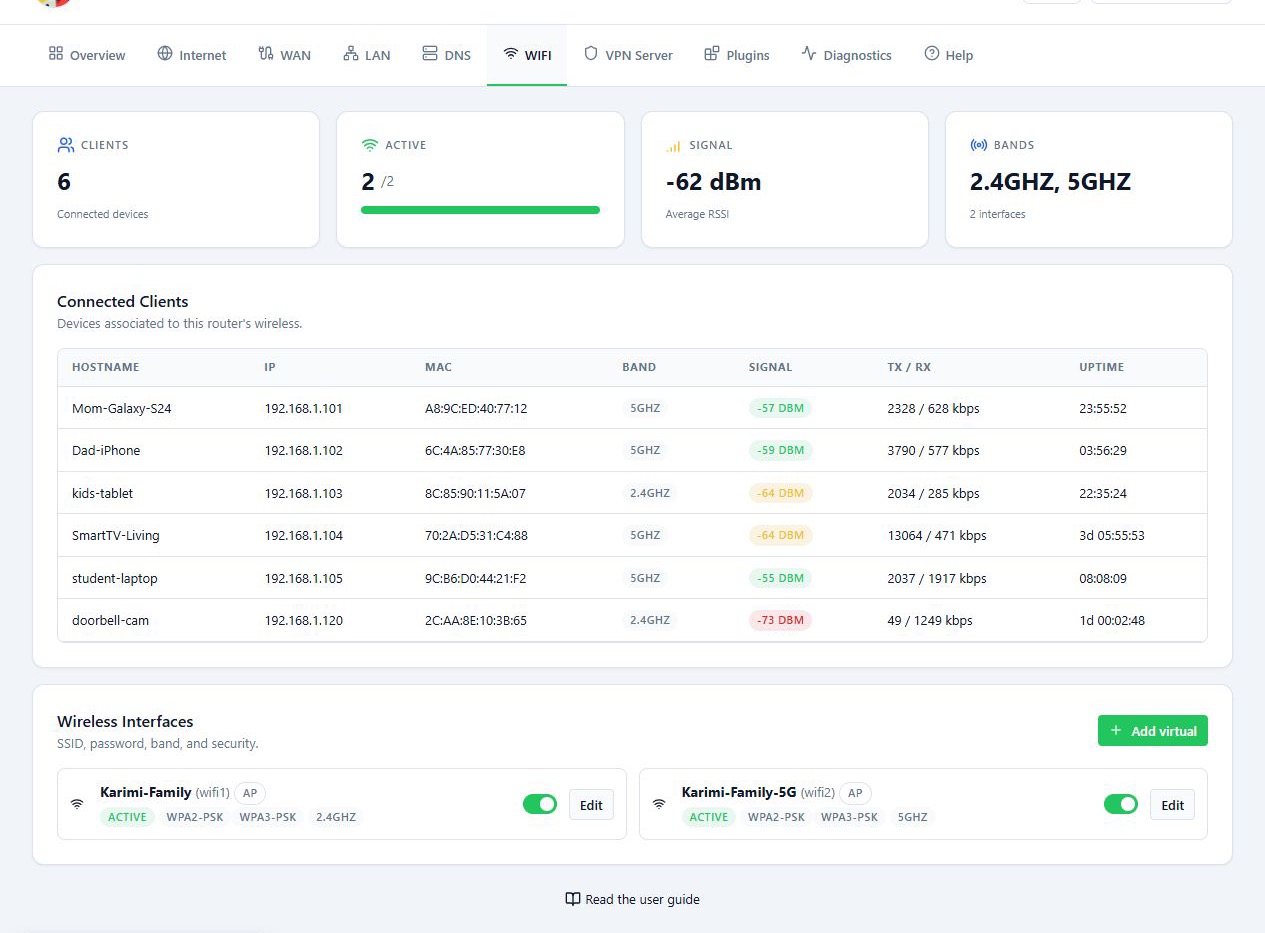
Task: Click MAC address 8C:85:90:11:5A:07
Action: click(x=475, y=493)
